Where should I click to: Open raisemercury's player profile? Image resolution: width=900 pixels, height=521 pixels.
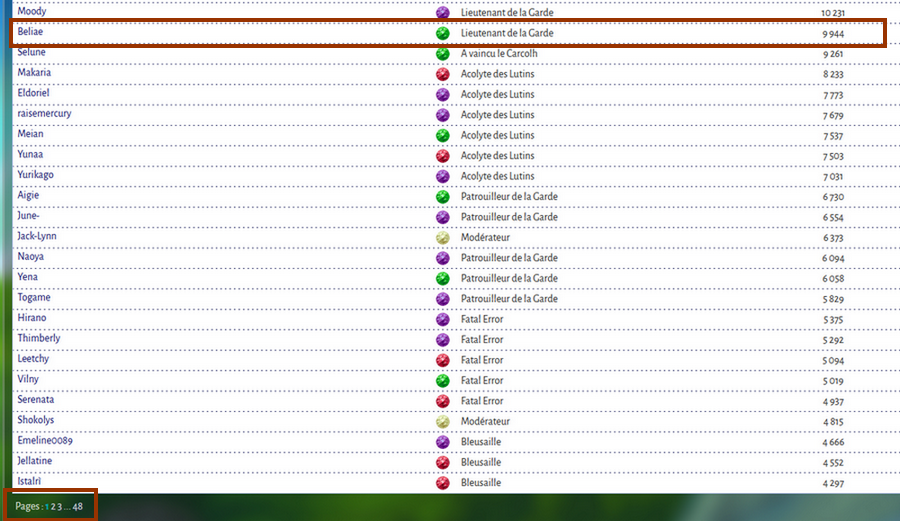point(44,114)
